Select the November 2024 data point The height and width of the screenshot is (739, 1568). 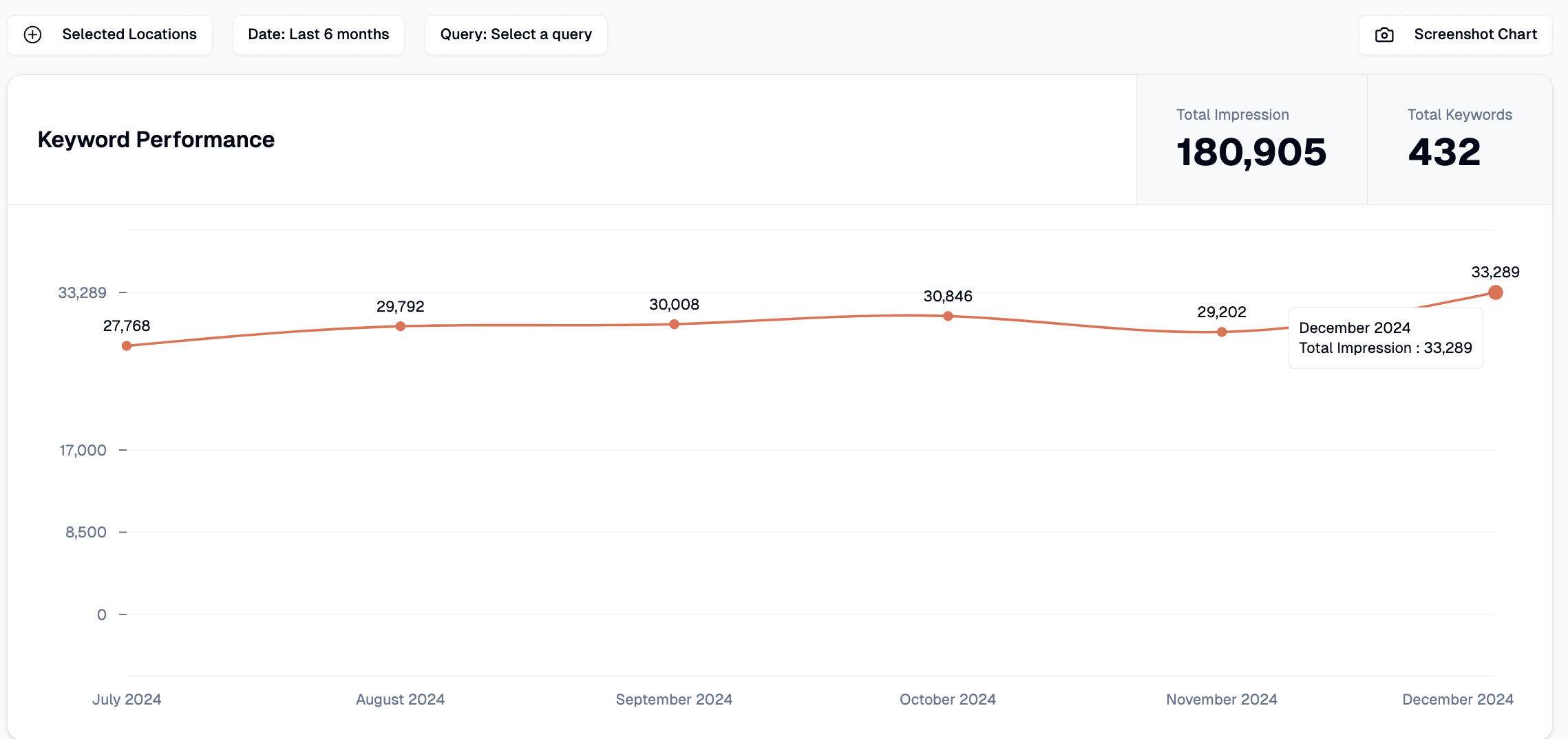click(1222, 332)
